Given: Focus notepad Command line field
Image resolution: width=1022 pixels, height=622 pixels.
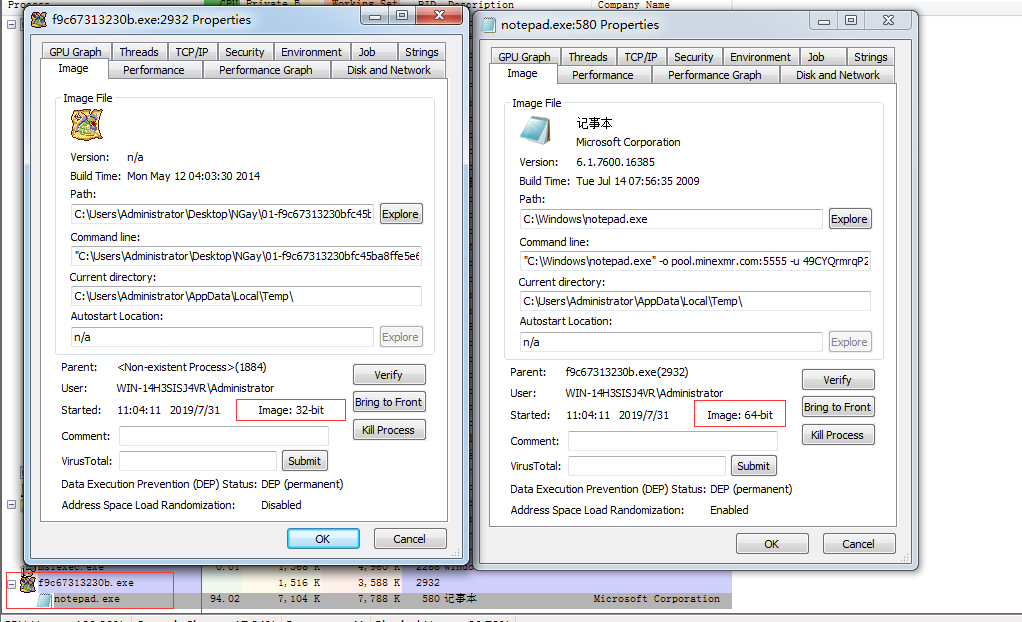Looking at the screenshot, I should pos(695,261).
